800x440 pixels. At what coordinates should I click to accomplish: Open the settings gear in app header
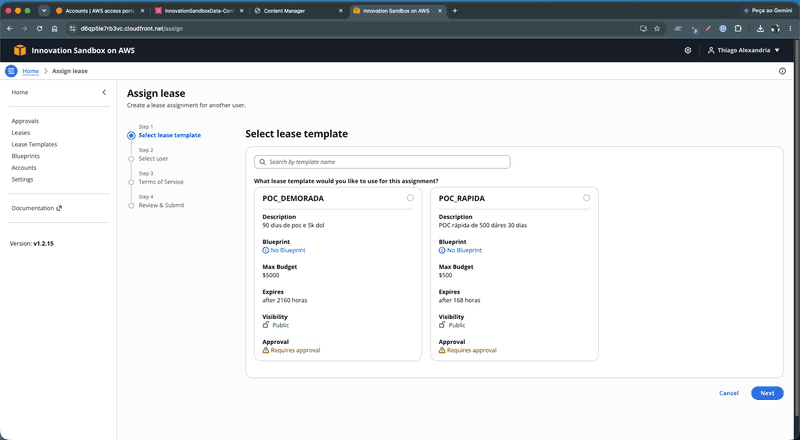click(688, 50)
